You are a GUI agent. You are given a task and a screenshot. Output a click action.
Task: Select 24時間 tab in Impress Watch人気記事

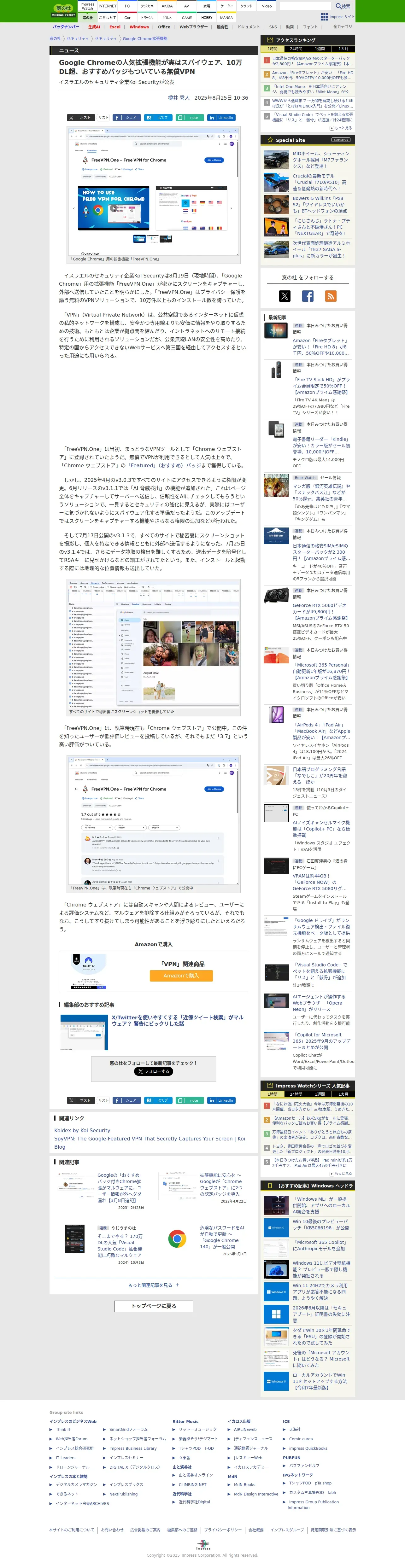pyautogui.click(x=296, y=1094)
